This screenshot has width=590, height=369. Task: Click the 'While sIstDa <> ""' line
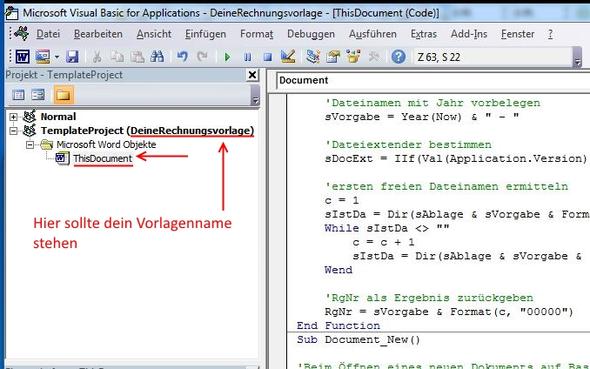pos(387,228)
